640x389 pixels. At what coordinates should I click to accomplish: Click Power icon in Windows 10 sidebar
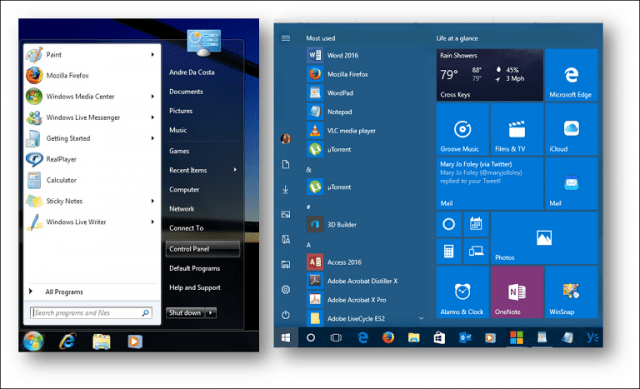[286, 315]
